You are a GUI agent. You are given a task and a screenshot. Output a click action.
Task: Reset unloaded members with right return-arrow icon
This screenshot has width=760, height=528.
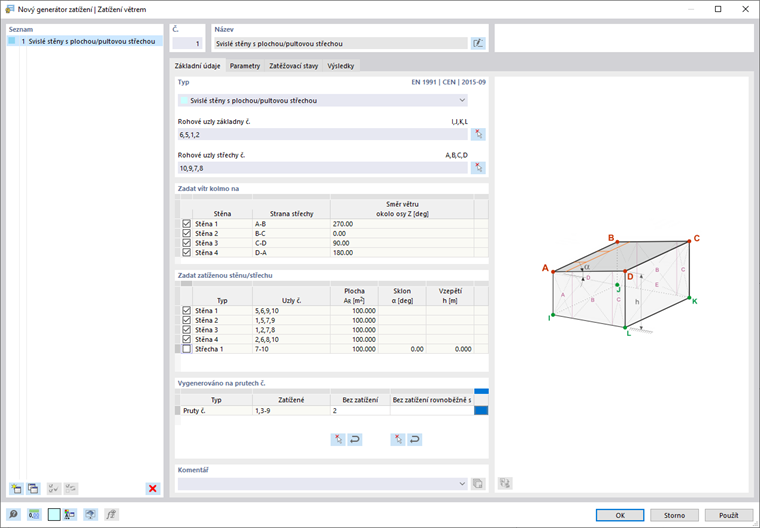414,439
